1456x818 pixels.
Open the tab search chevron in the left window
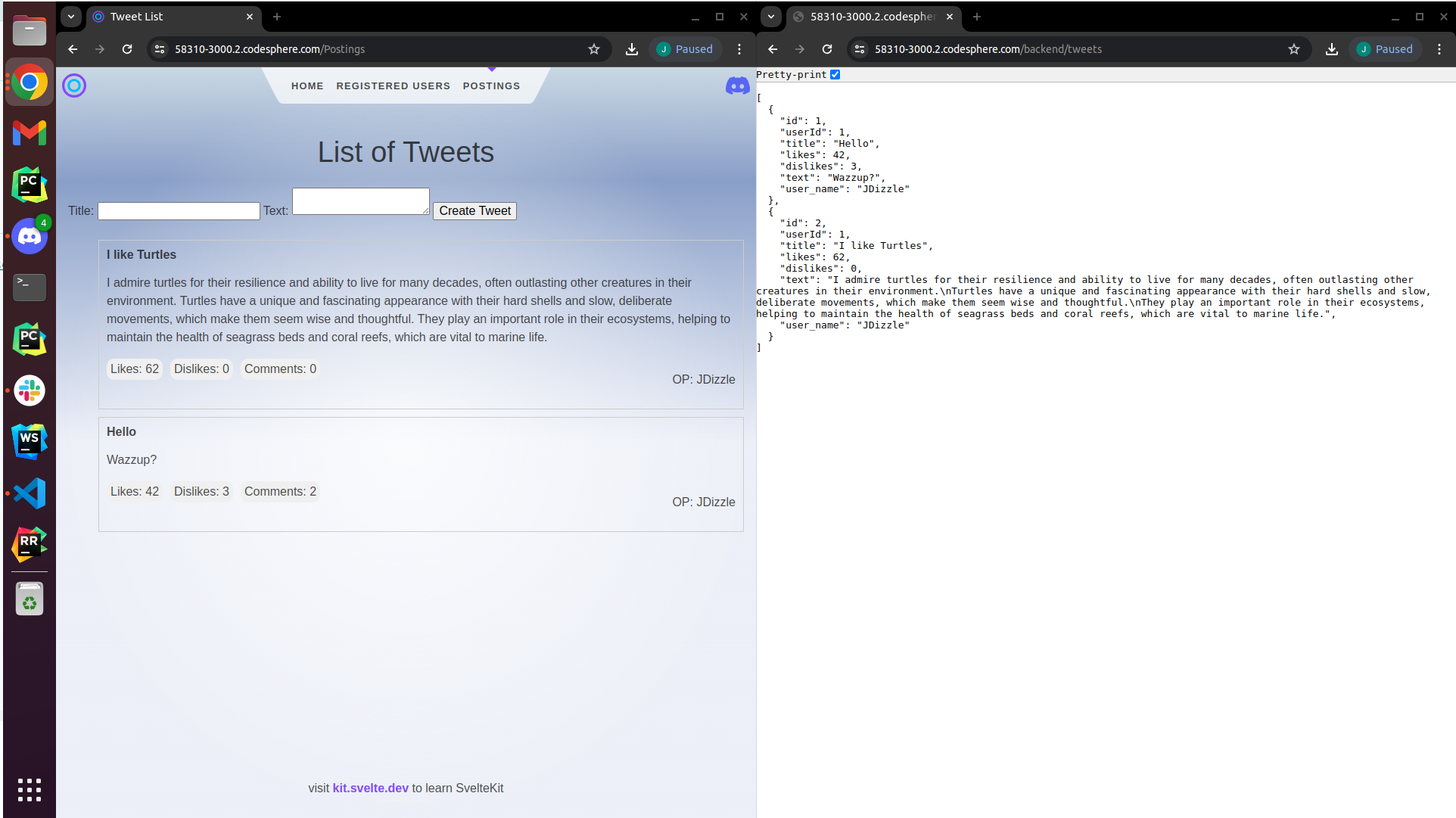click(70, 17)
